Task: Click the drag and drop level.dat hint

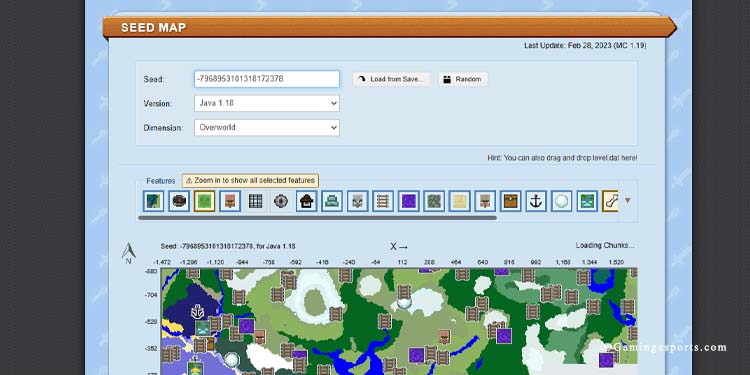Action: pyautogui.click(x=562, y=158)
